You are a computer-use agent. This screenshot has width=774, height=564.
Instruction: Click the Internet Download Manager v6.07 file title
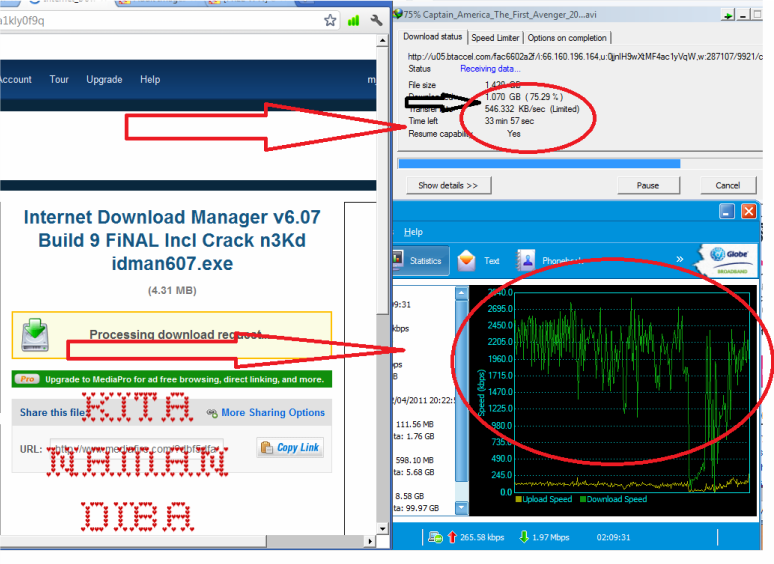click(172, 240)
